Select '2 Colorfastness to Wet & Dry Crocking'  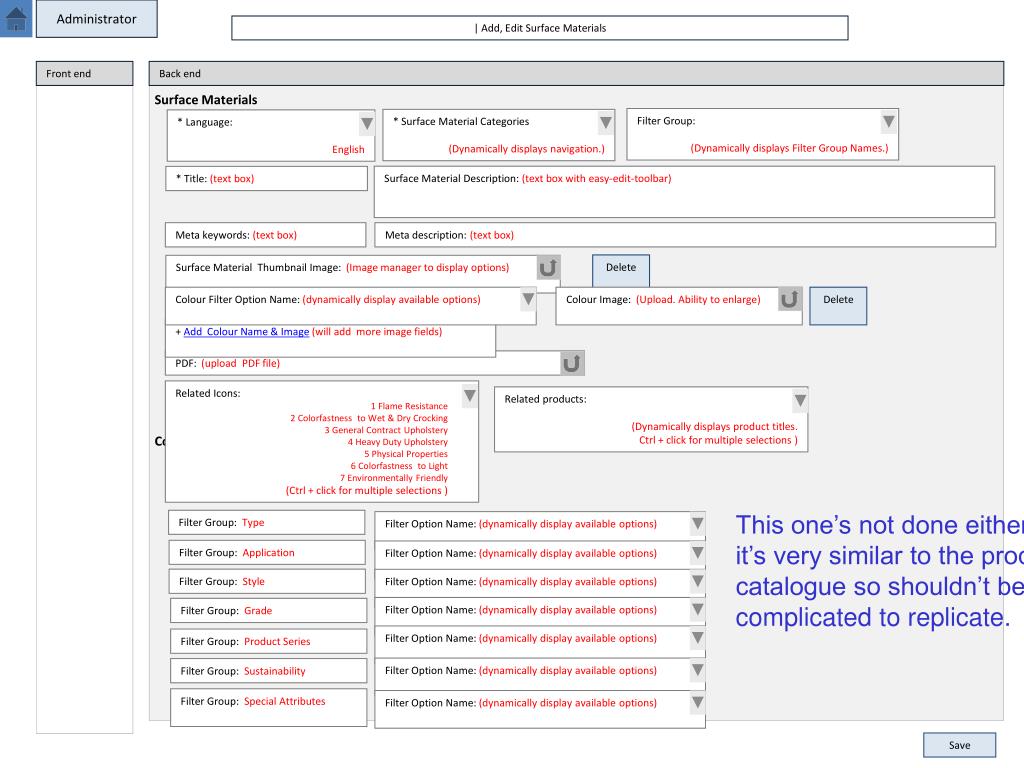[x=369, y=418]
